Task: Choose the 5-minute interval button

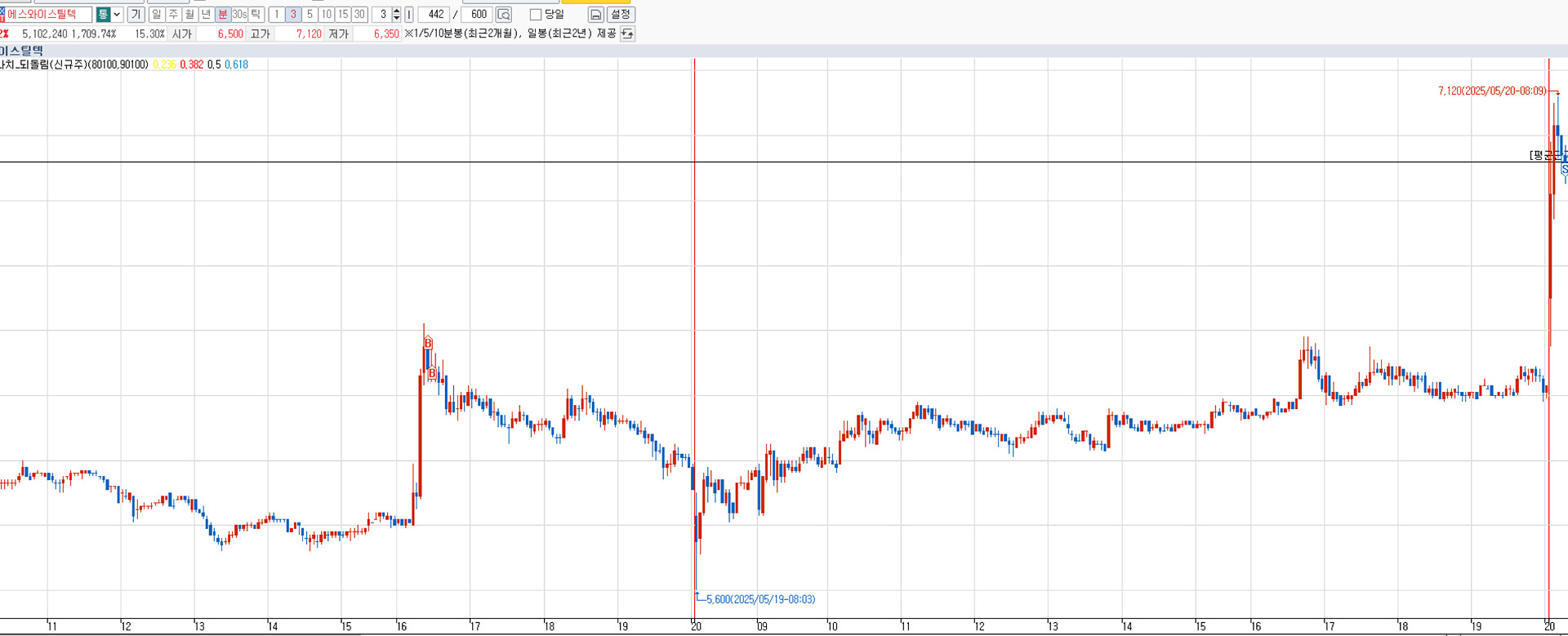Action: pyautogui.click(x=310, y=15)
